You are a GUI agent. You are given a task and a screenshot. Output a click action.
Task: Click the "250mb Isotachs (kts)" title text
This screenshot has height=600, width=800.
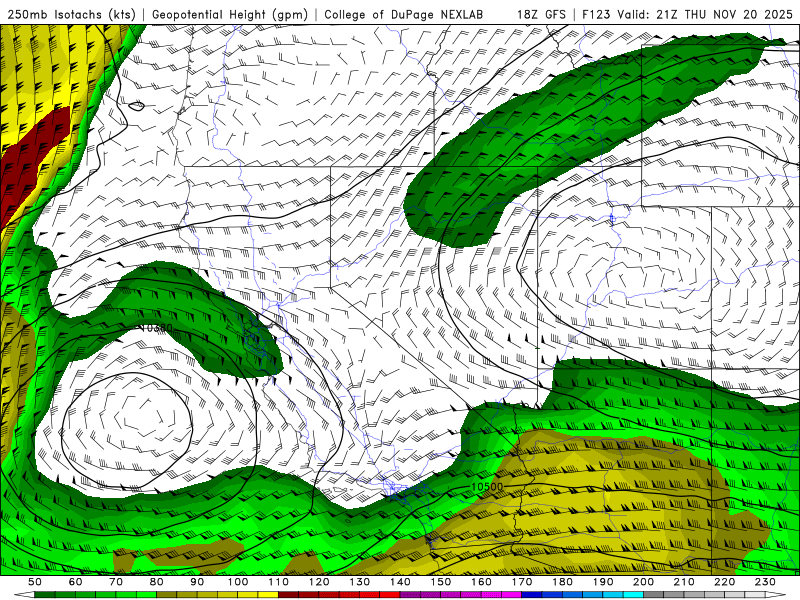coord(71,15)
